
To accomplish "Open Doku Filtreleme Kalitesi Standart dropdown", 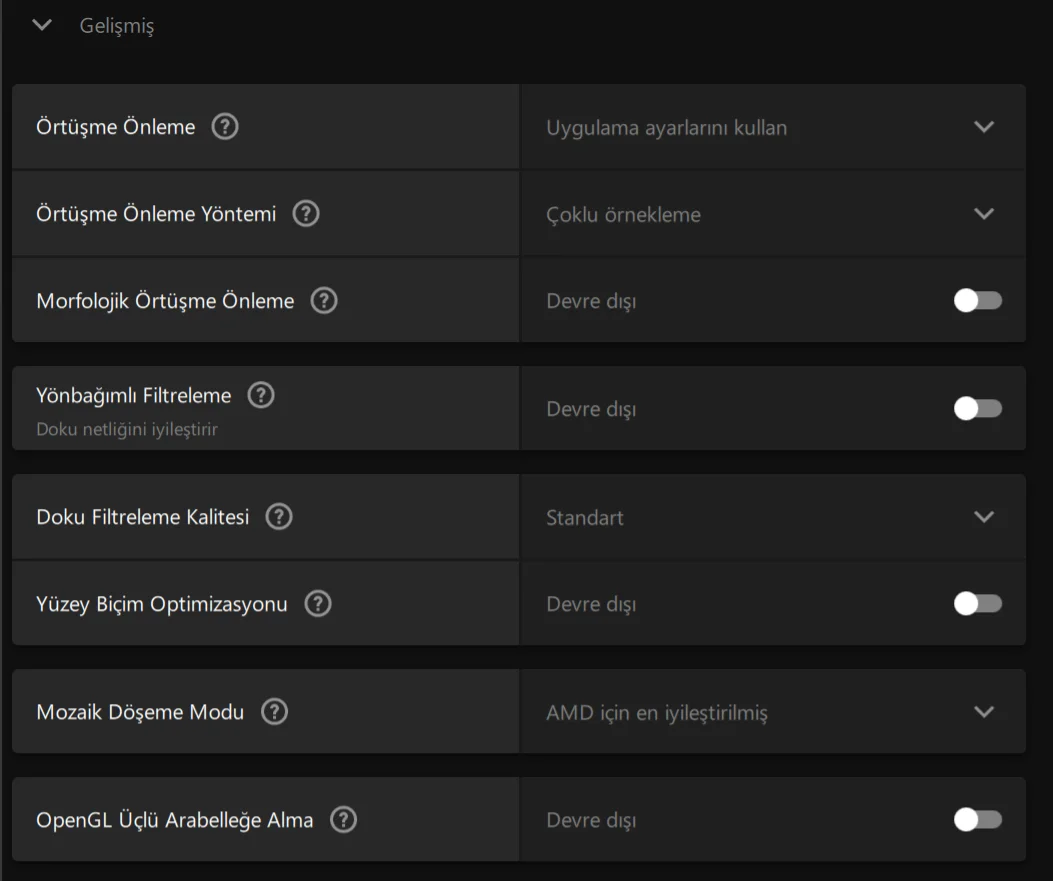I will pyautogui.click(x=773, y=516).
